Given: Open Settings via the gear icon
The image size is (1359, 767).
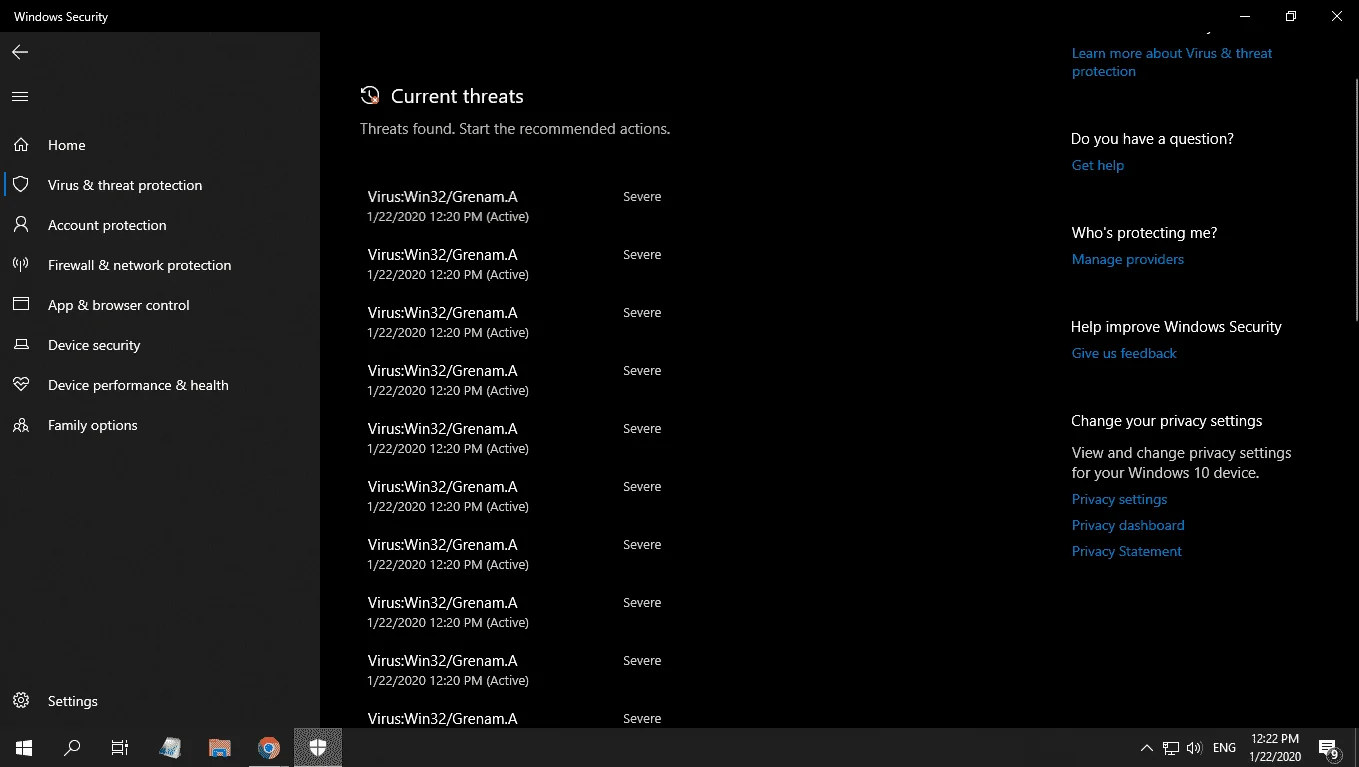Looking at the screenshot, I should (x=21, y=701).
